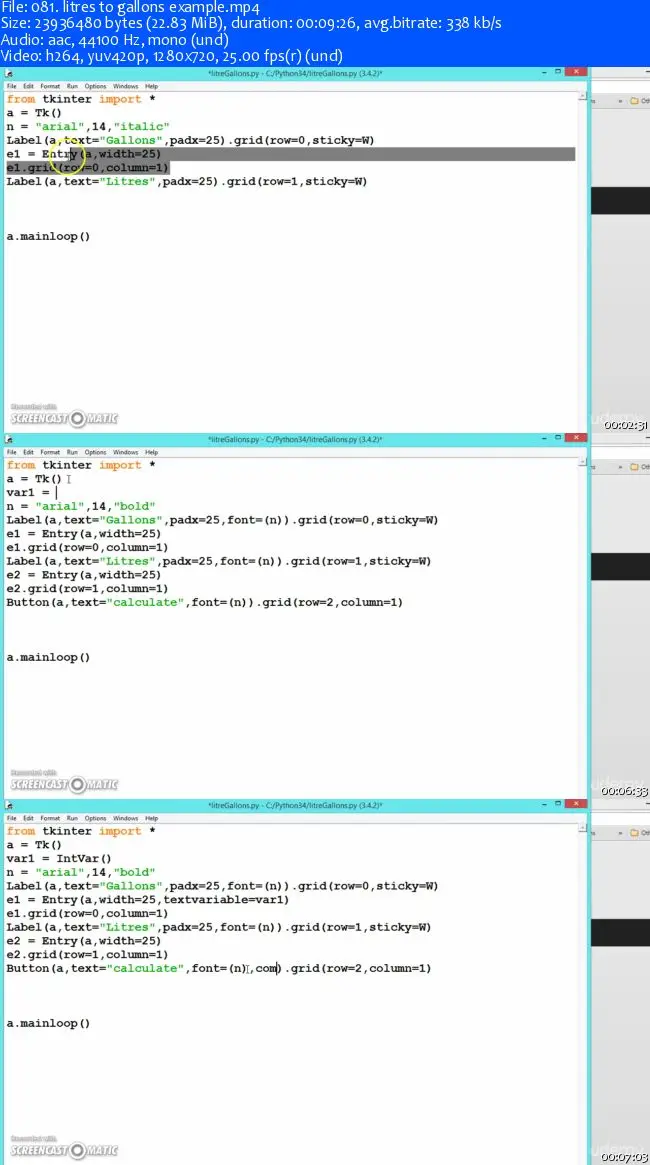Image resolution: width=650 pixels, height=1165 pixels.
Task: Click the IDLE window icon in the 00:02:31 frame
Action: point(9,74)
